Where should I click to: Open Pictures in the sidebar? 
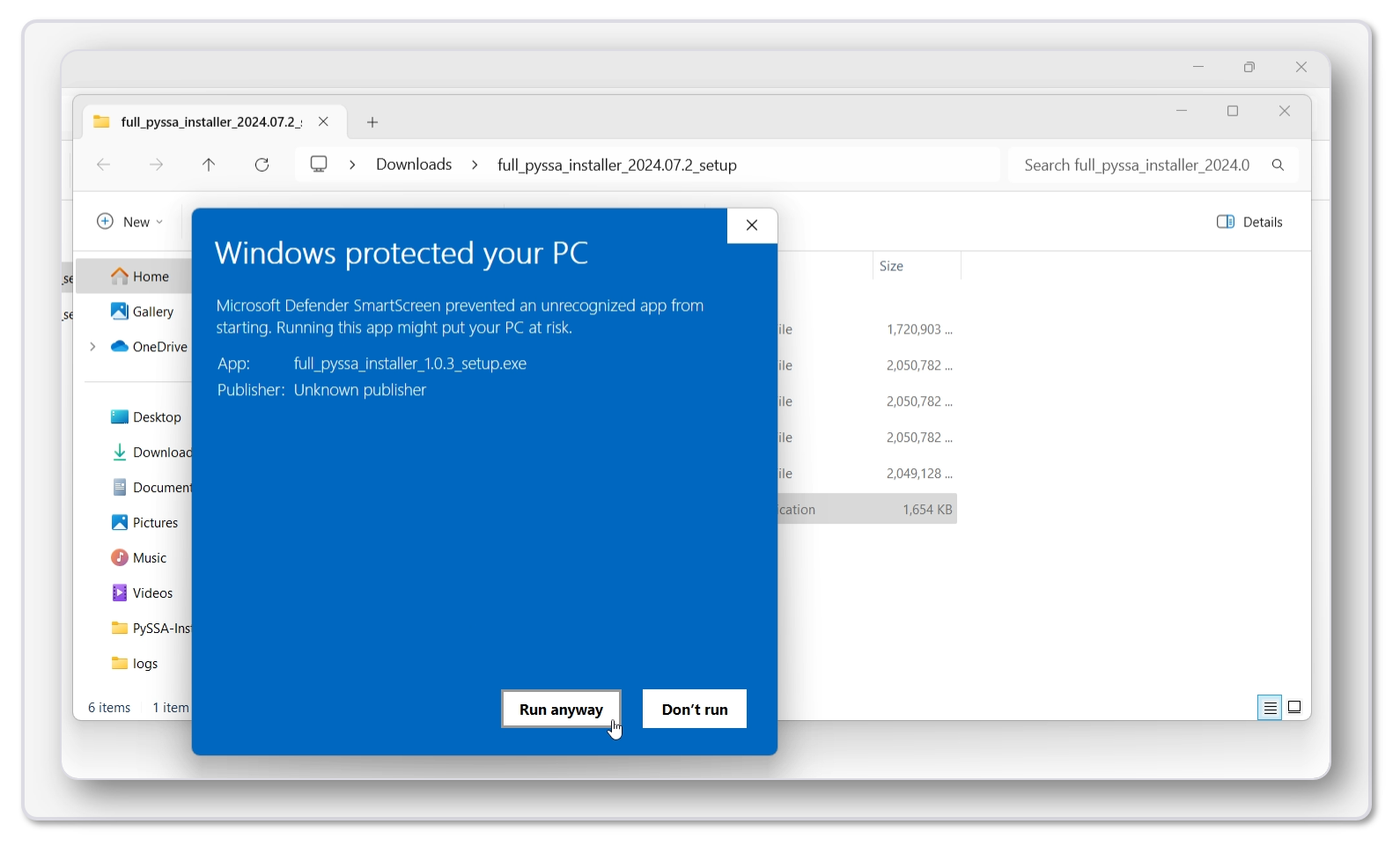click(x=144, y=523)
